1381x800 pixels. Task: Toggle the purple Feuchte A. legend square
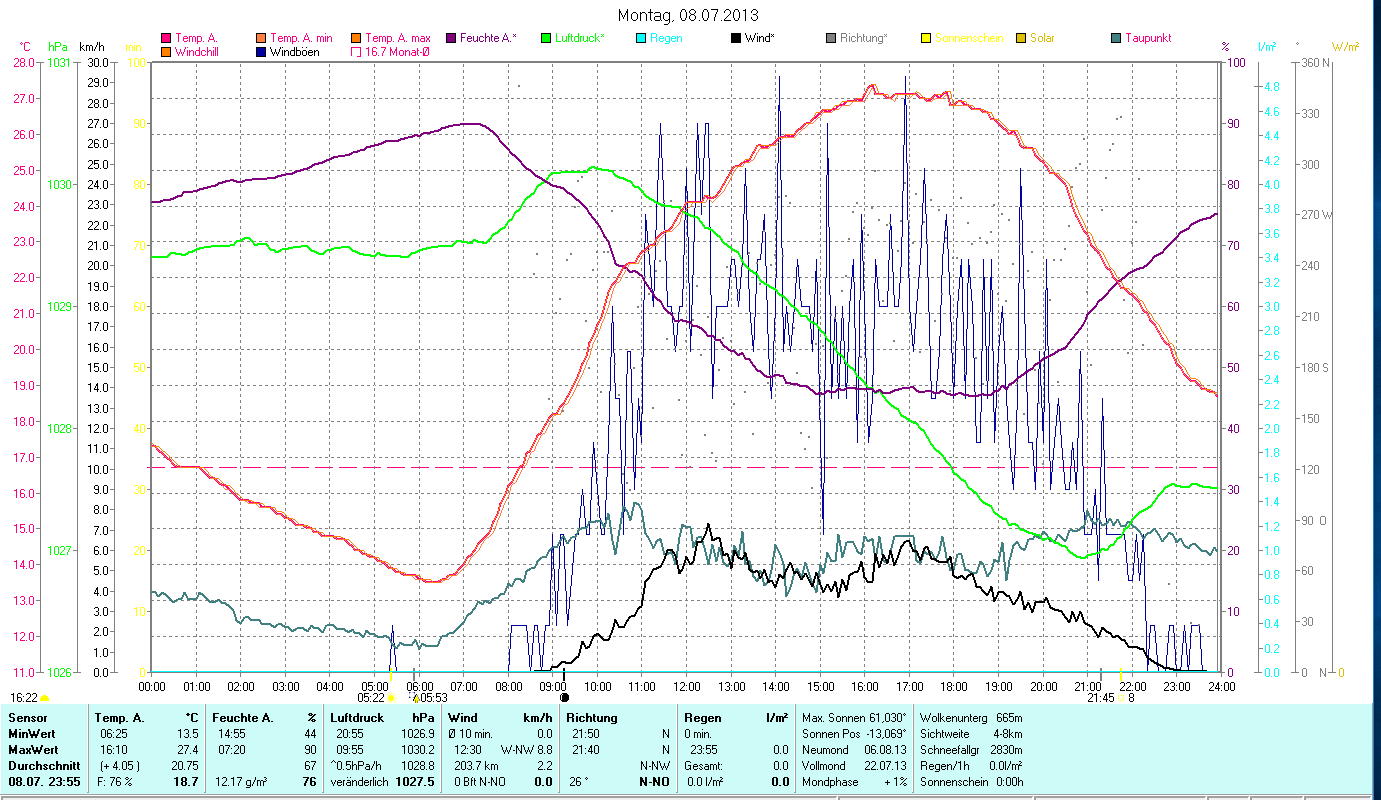click(x=451, y=38)
